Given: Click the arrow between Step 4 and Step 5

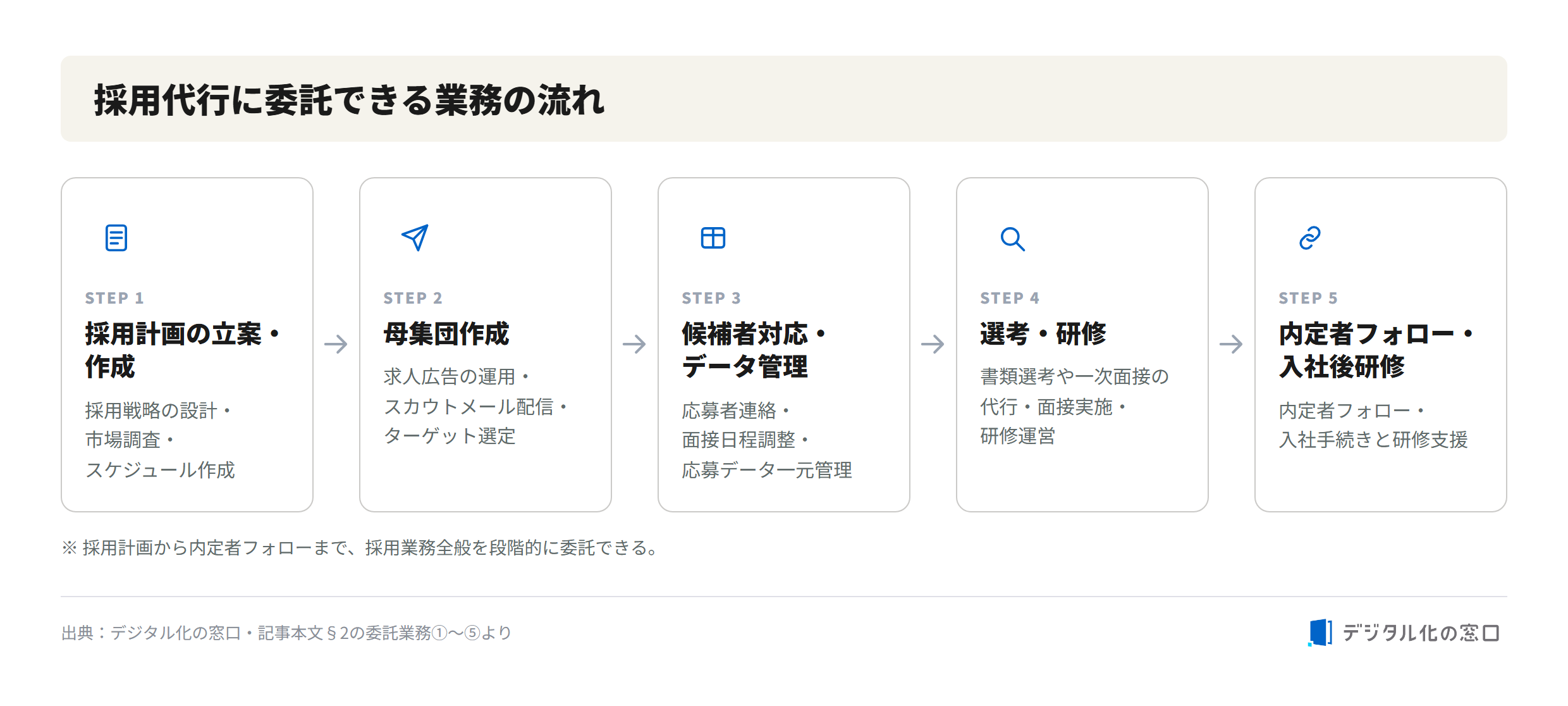Looking at the screenshot, I should click(1231, 344).
